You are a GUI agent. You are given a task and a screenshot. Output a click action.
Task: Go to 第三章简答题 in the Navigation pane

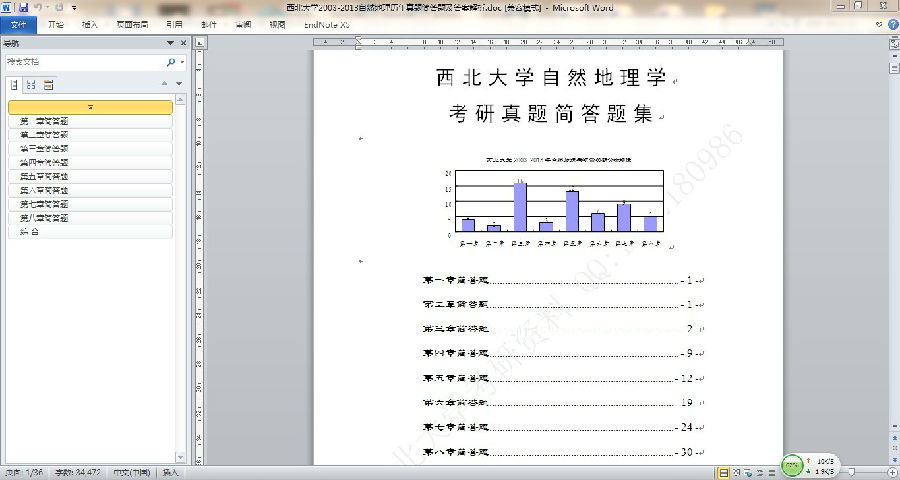[90, 149]
